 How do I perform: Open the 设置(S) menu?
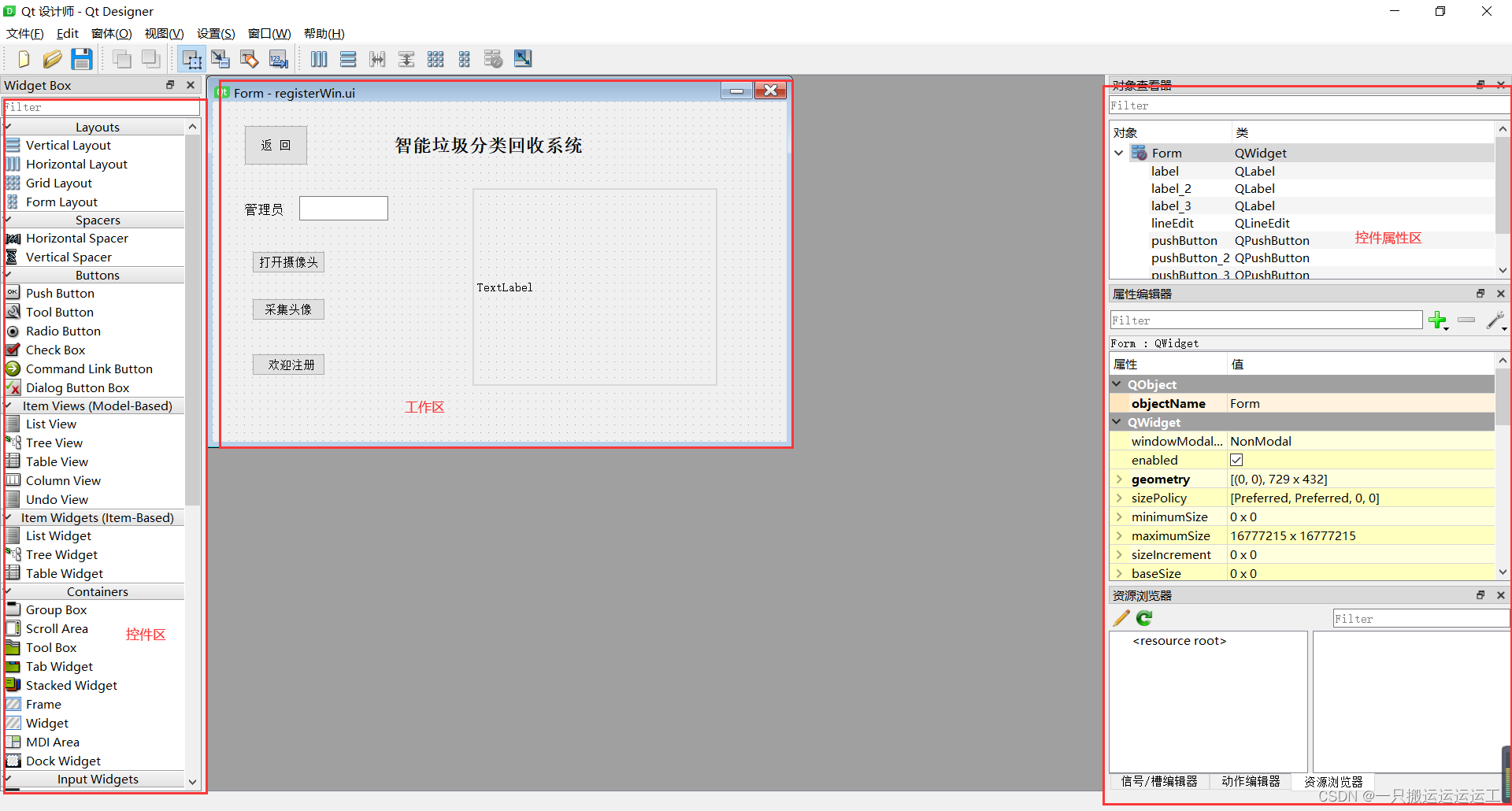coord(216,33)
